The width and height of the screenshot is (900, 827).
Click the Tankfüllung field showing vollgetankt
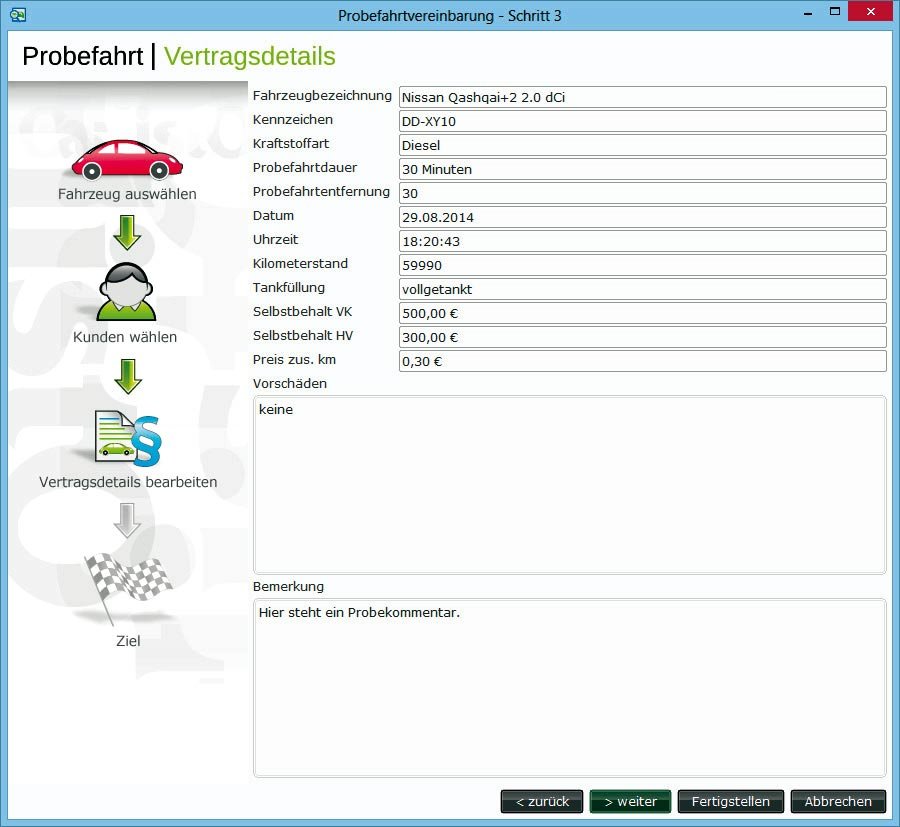[x=643, y=290]
